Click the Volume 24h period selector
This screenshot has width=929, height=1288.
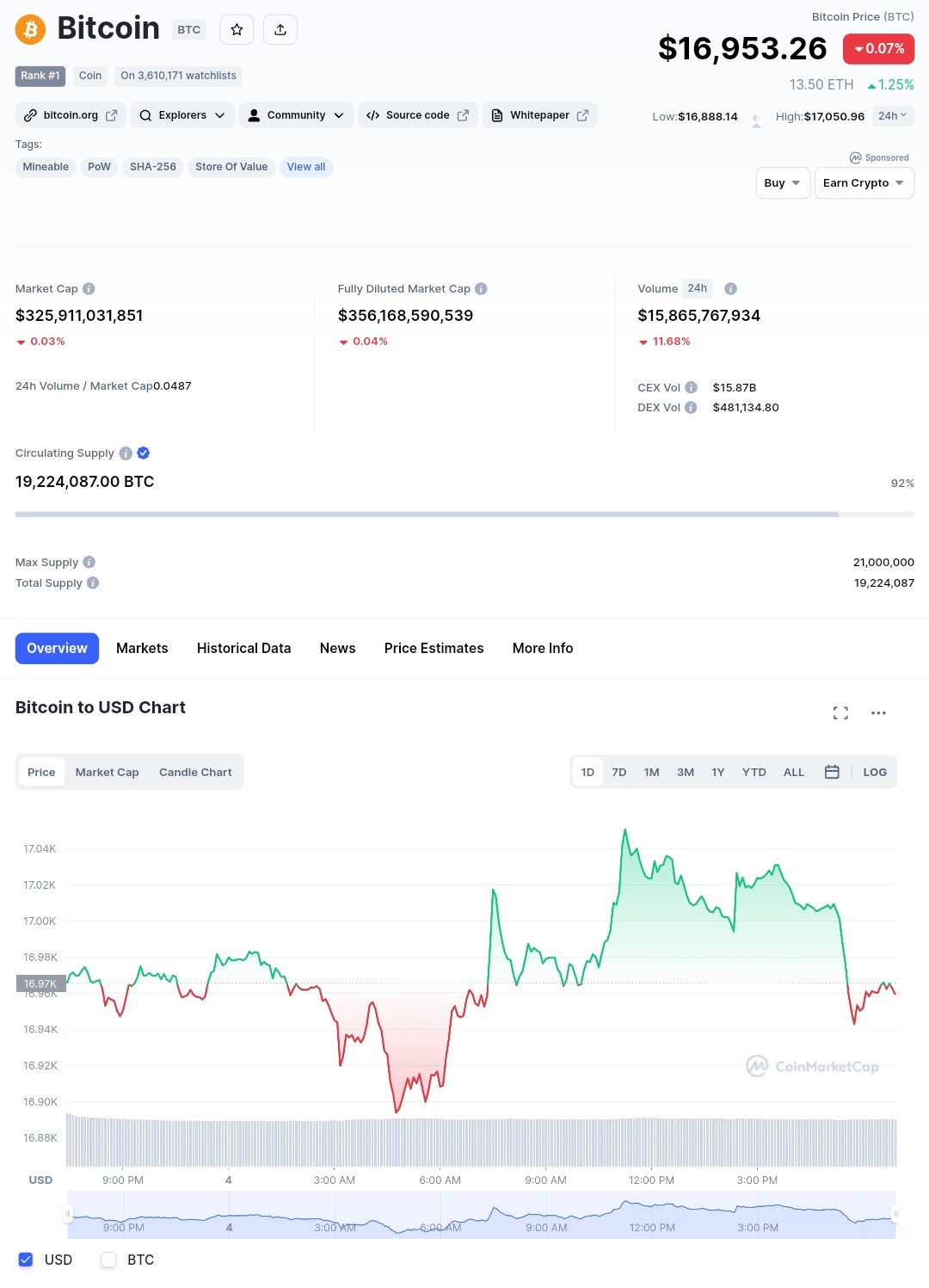click(x=698, y=288)
